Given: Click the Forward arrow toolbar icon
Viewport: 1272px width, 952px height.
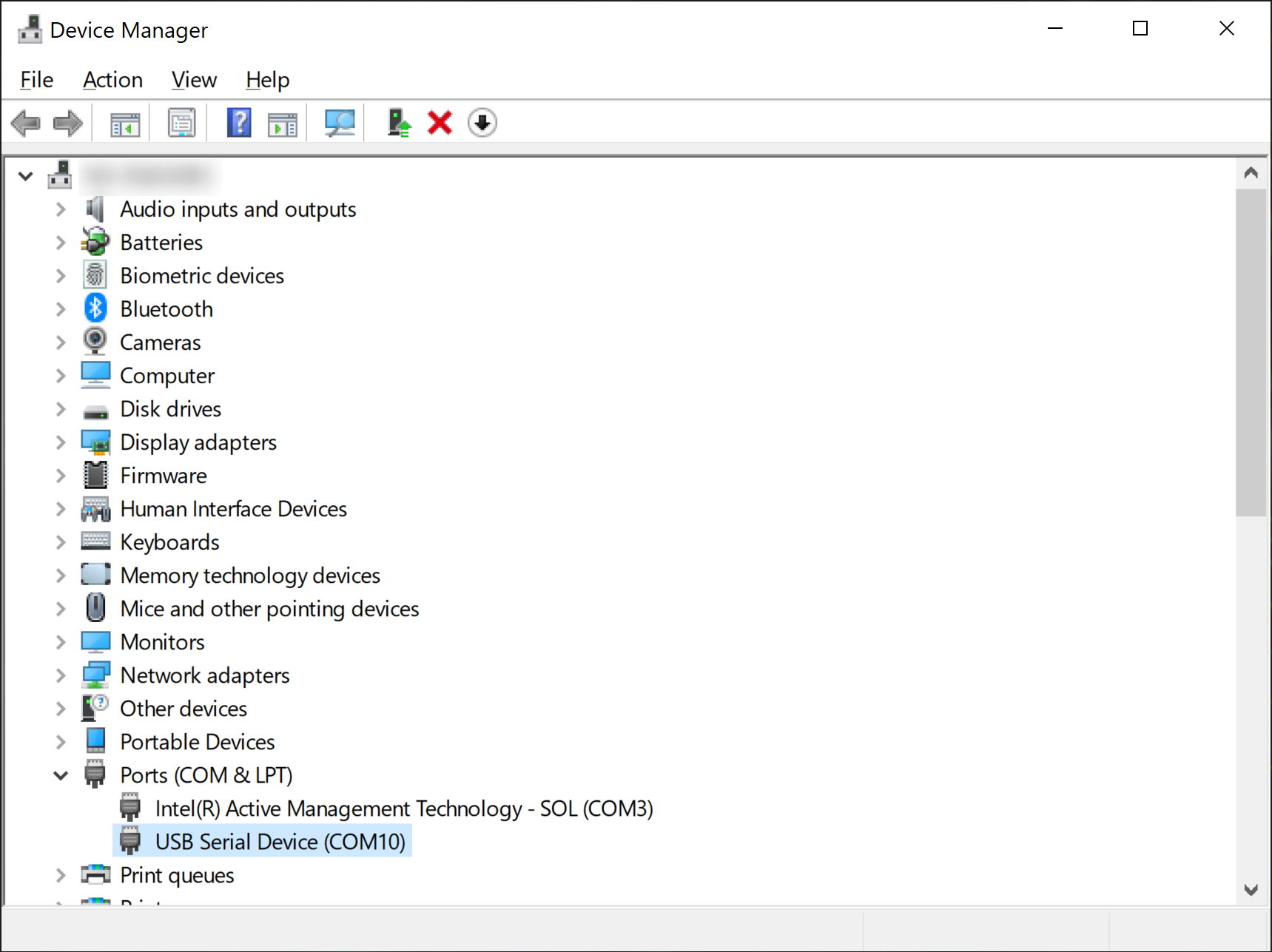Looking at the screenshot, I should point(68,123).
